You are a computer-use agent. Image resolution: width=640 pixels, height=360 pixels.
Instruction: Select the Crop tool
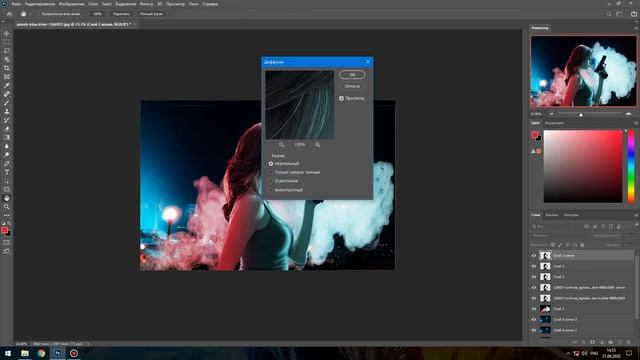(x=7, y=68)
